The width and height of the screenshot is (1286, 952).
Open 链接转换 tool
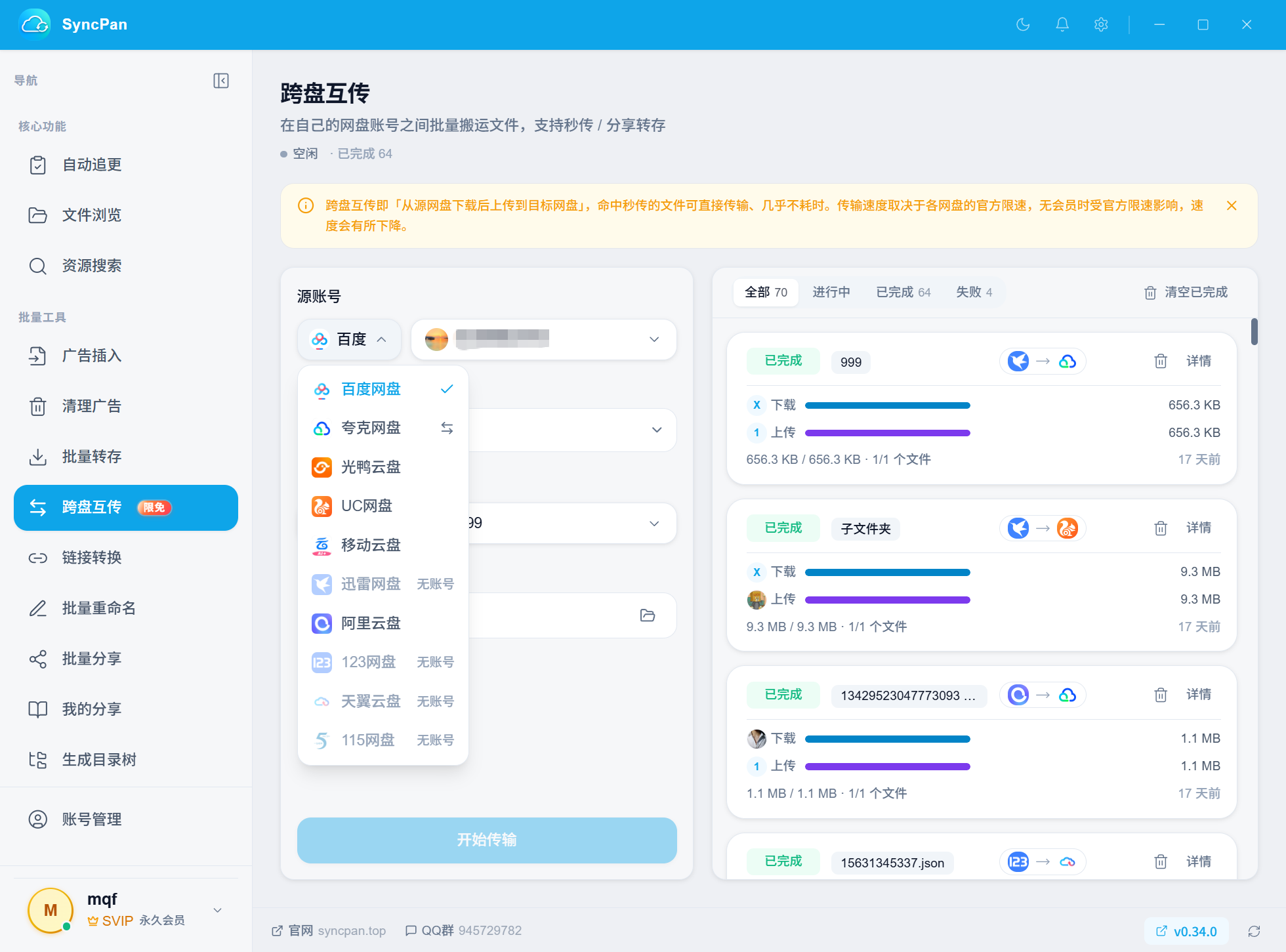(x=126, y=558)
